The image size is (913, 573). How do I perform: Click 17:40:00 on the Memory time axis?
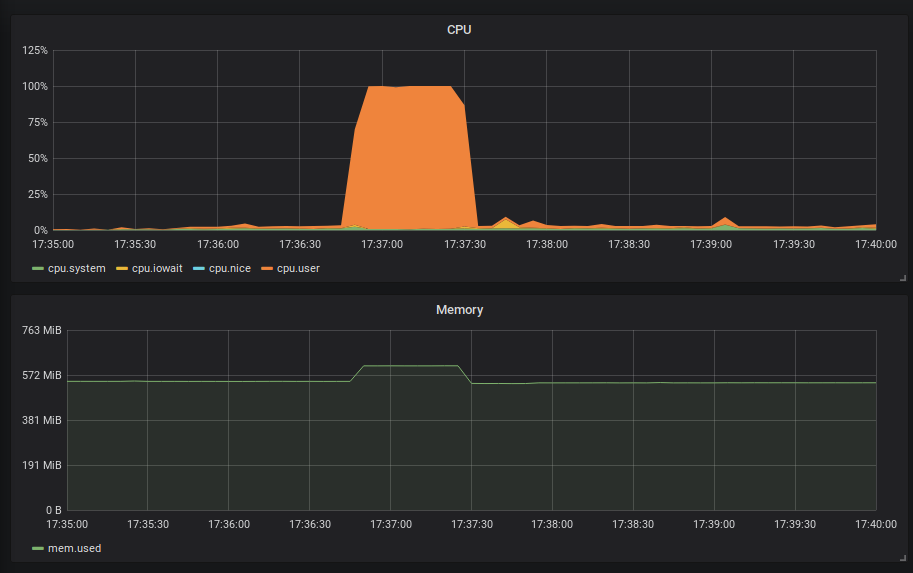point(876,525)
